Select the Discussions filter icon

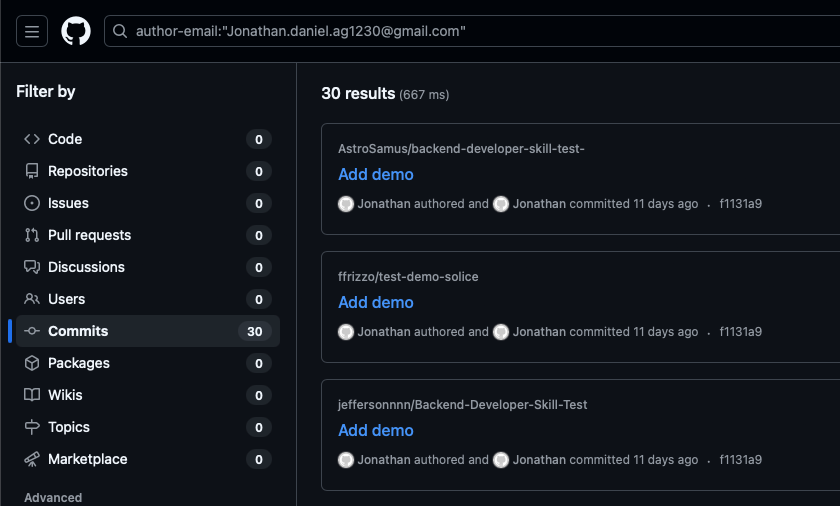tap(32, 267)
